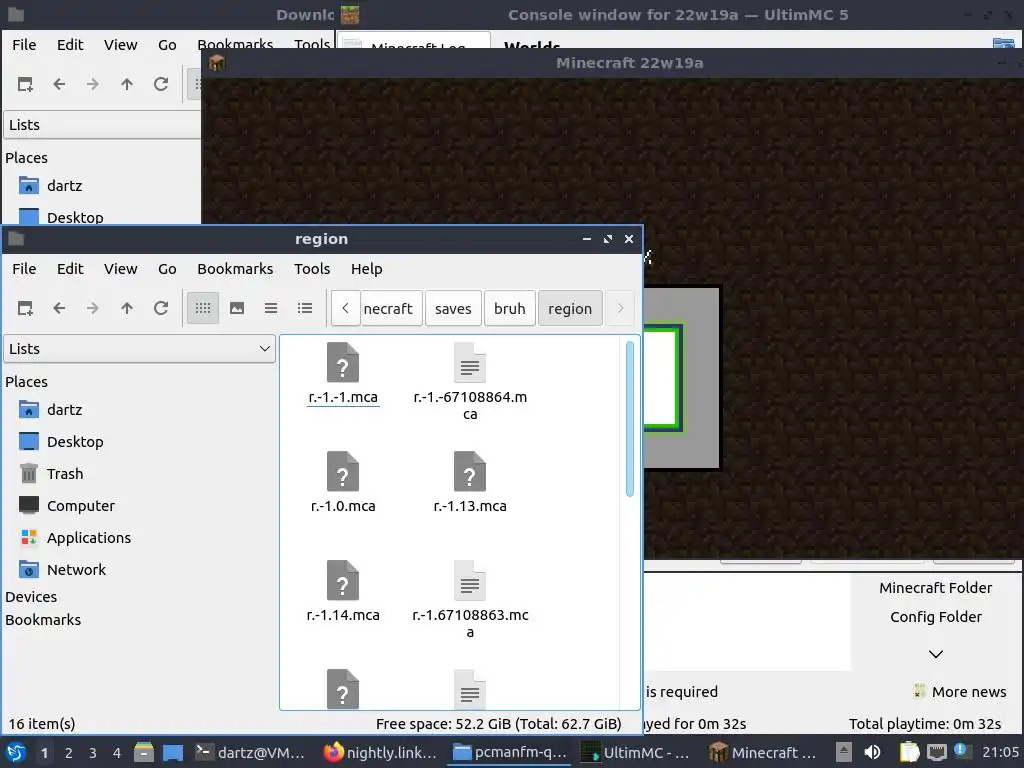Open the File menu in the region window
1024x768 pixels.
24,269
